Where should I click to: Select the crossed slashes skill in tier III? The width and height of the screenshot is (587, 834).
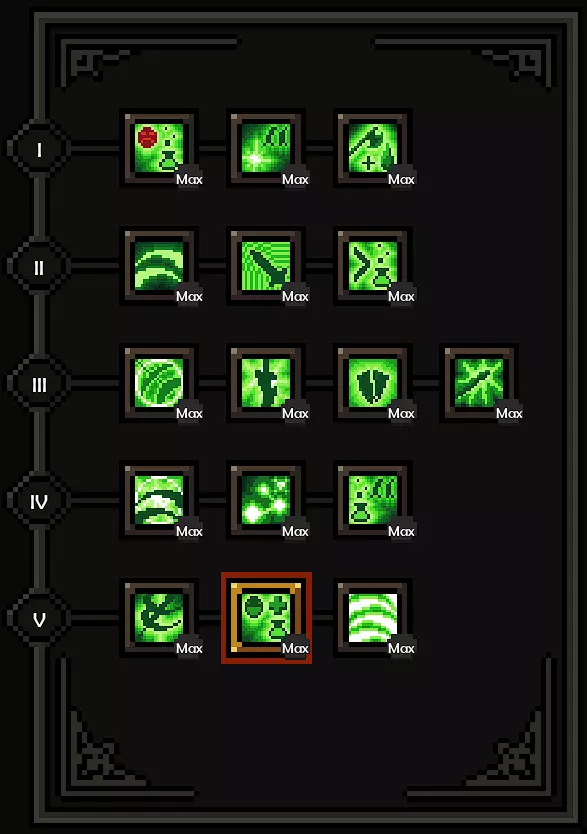pos(479,383)
